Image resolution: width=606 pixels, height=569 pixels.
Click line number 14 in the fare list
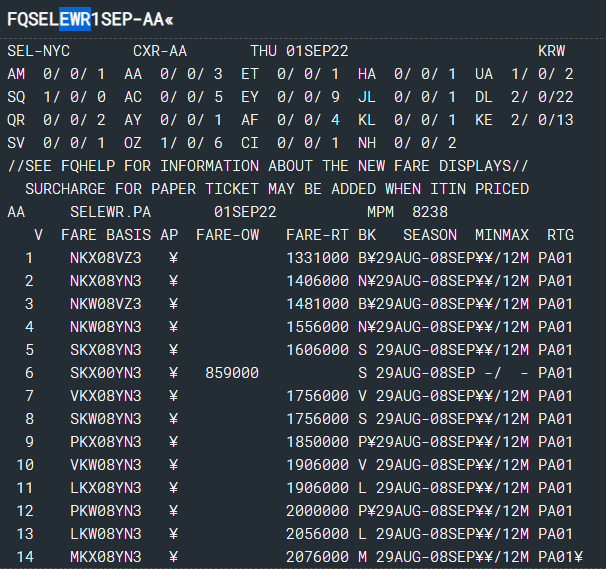[x=25, y=557]
